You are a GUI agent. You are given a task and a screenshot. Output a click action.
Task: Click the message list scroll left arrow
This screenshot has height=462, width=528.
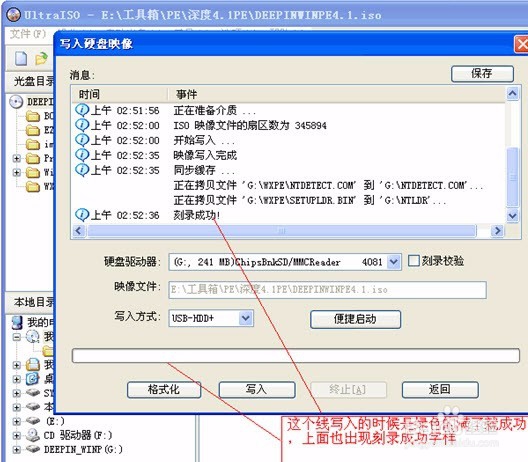79,231
